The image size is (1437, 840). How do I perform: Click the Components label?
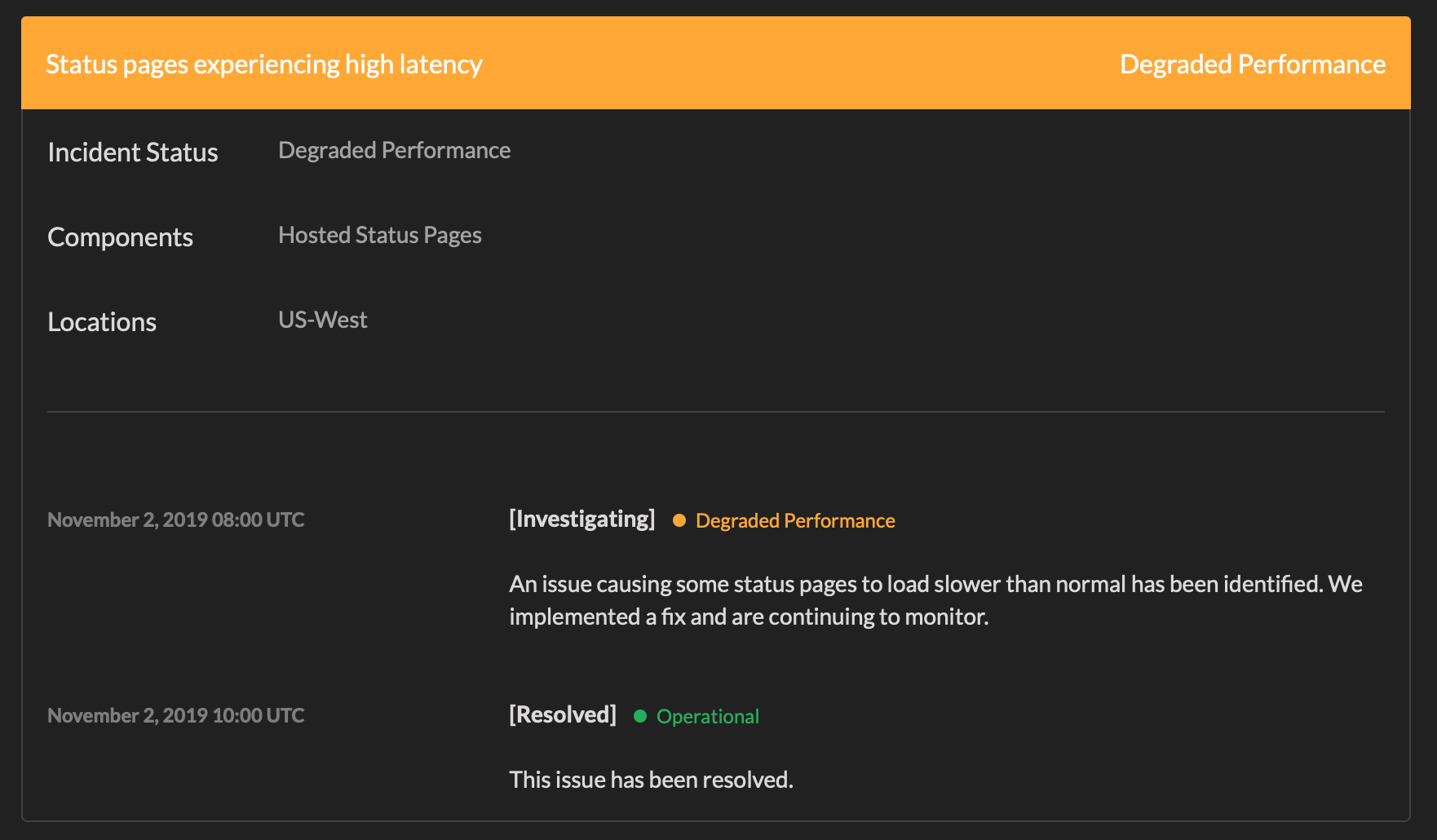[120, 237]
